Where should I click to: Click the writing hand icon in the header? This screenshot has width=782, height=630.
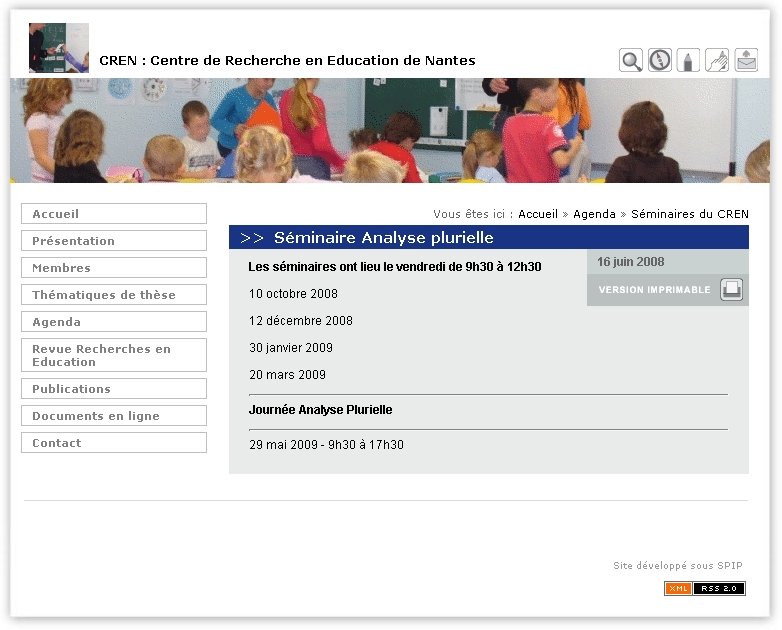pyautogui.click(x=717, y=60)
